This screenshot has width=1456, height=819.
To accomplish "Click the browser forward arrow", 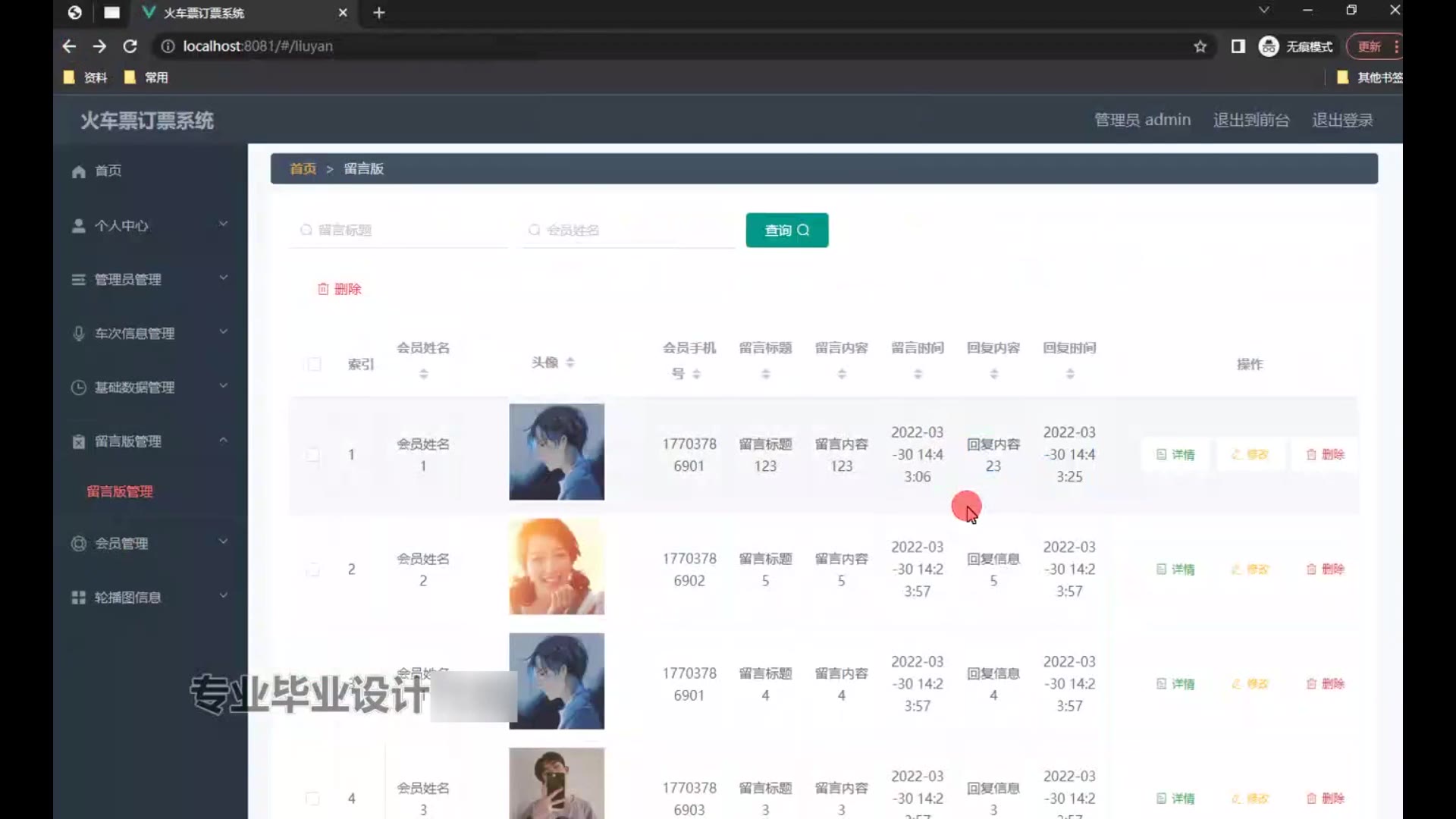I will click(99, 46).
